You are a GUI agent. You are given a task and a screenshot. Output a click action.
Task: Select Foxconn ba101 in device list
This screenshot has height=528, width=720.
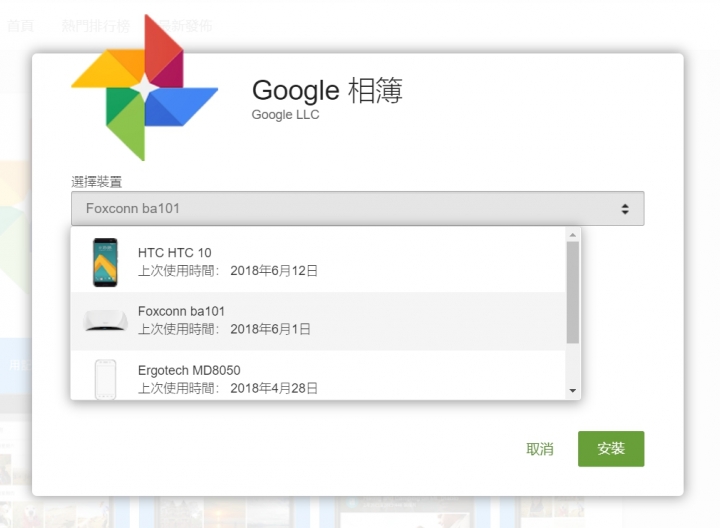click(x=318, y=321)
